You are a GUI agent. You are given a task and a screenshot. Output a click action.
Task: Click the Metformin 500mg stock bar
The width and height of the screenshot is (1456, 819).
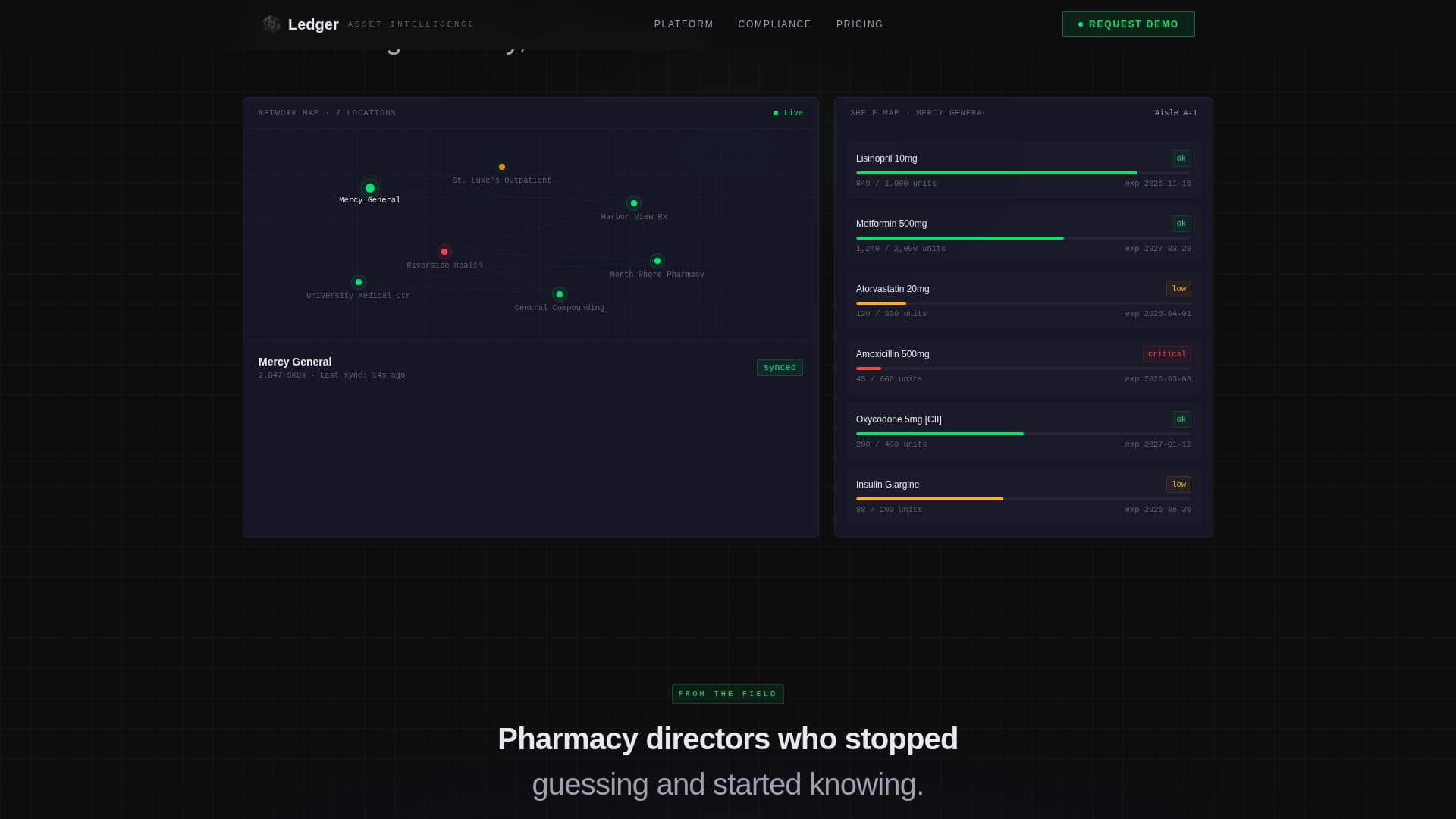coord(1023,238)
